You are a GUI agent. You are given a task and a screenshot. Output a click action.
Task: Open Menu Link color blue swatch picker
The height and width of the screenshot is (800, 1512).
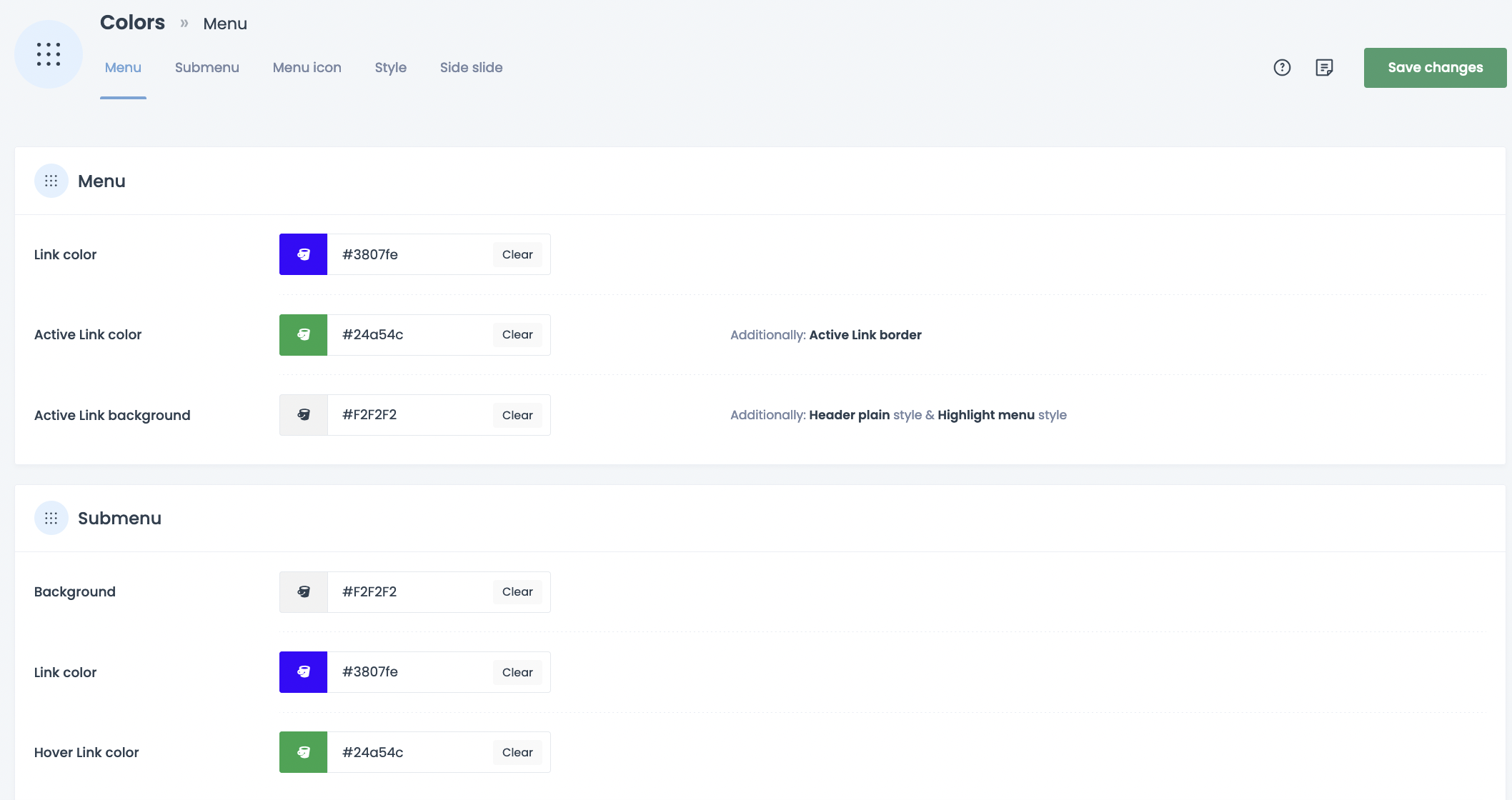pyautogui.click(x=304, y=254)
